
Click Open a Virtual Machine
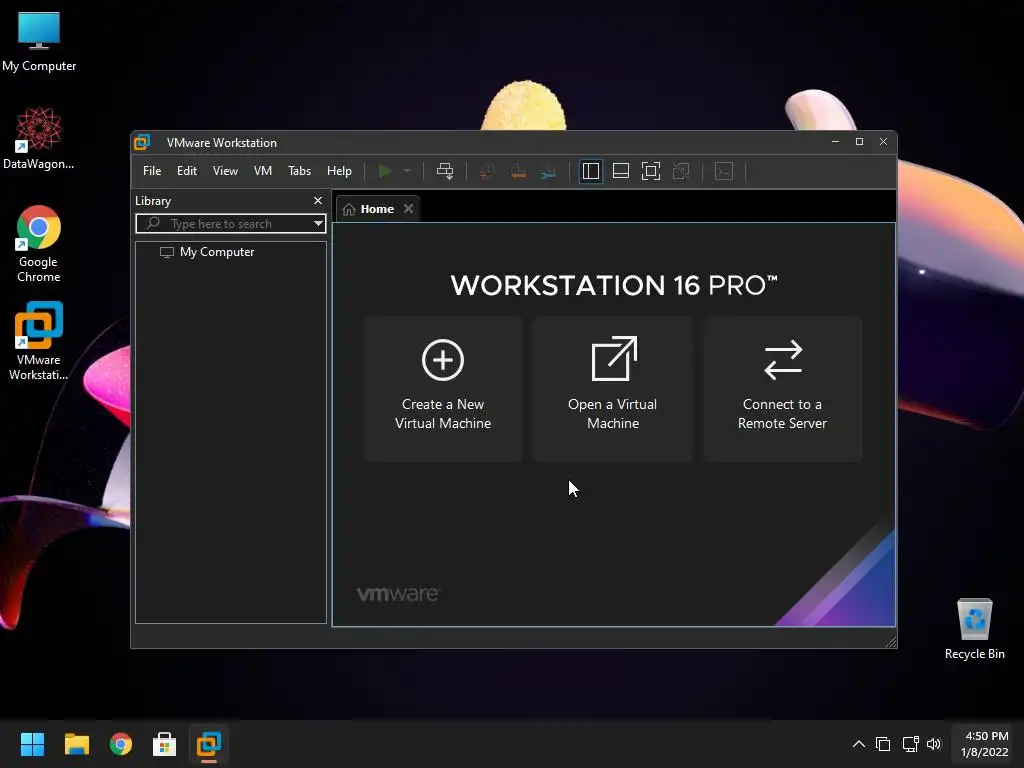coord(613,389)
